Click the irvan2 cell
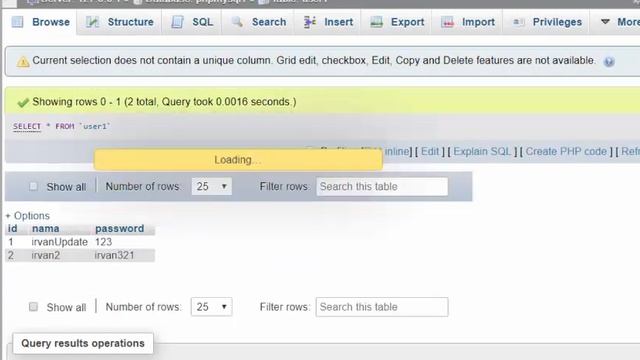The height and width of the screenshot is (360, 640). (46, 256)
